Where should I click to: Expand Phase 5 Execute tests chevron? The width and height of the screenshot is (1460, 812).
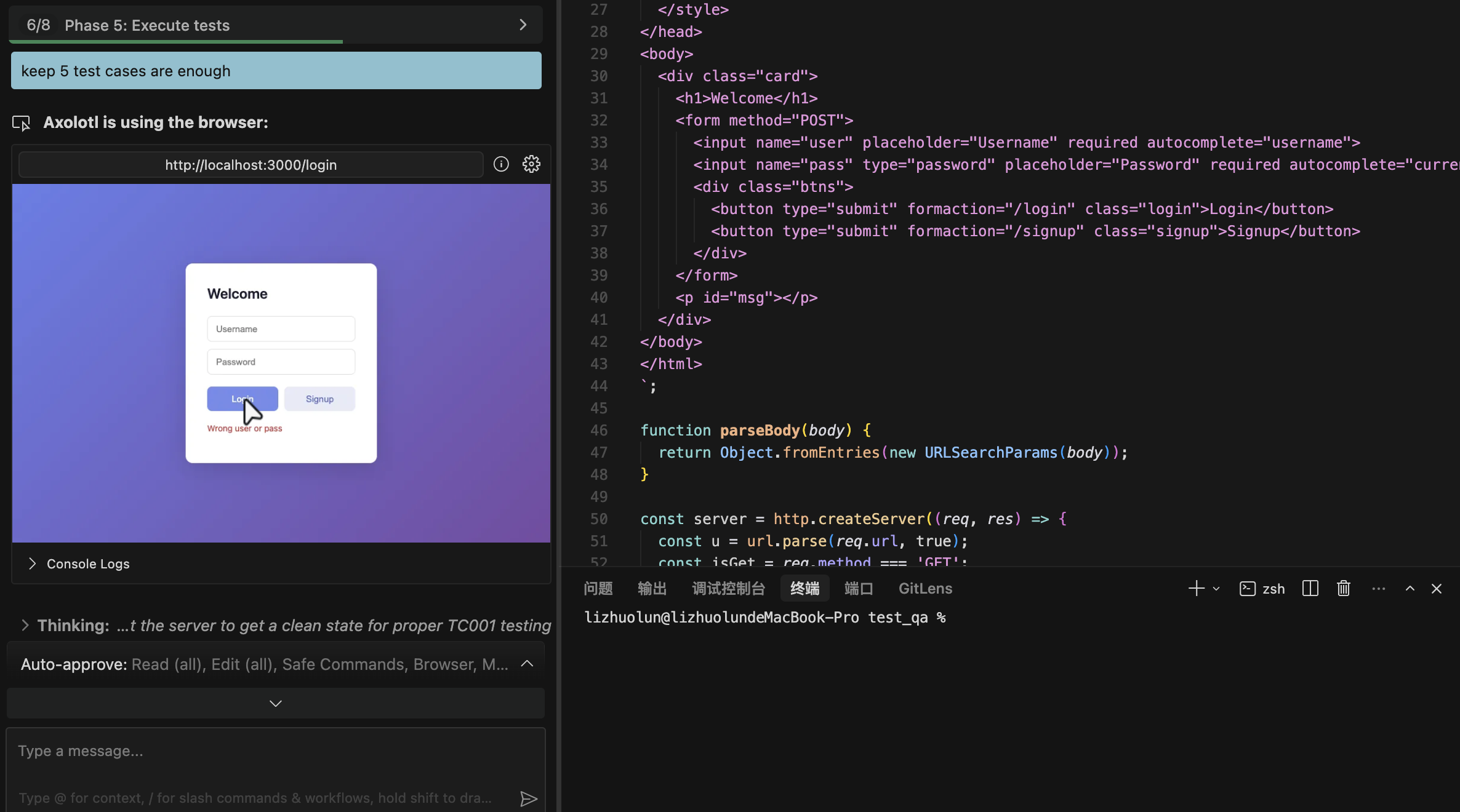click(x=523, y=25)
